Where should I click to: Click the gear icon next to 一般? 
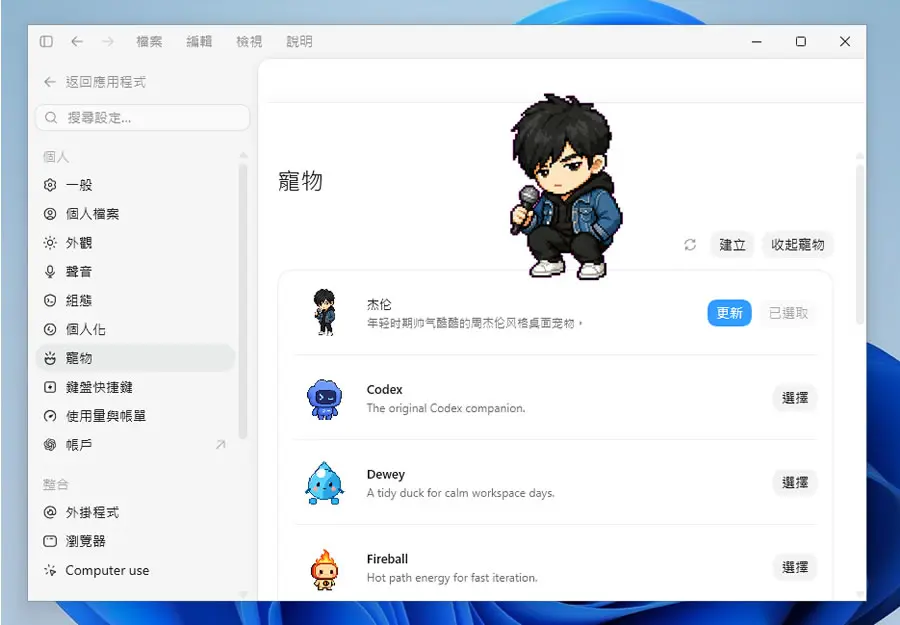[50, 185]
